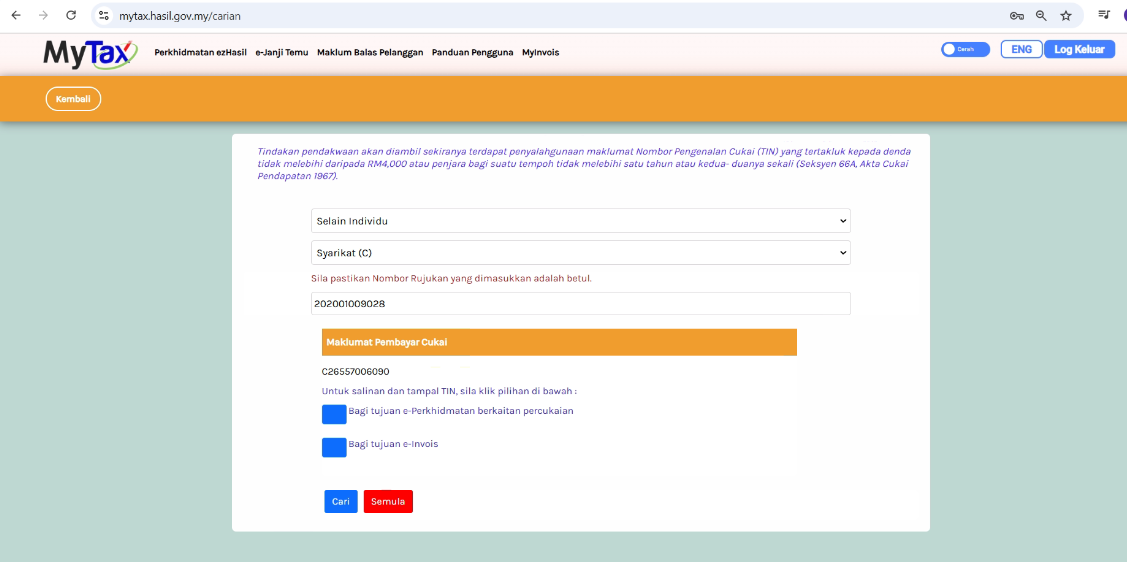Switch language with the ENG button
The image size is (1127, 562).
[x=1021, y=49]
